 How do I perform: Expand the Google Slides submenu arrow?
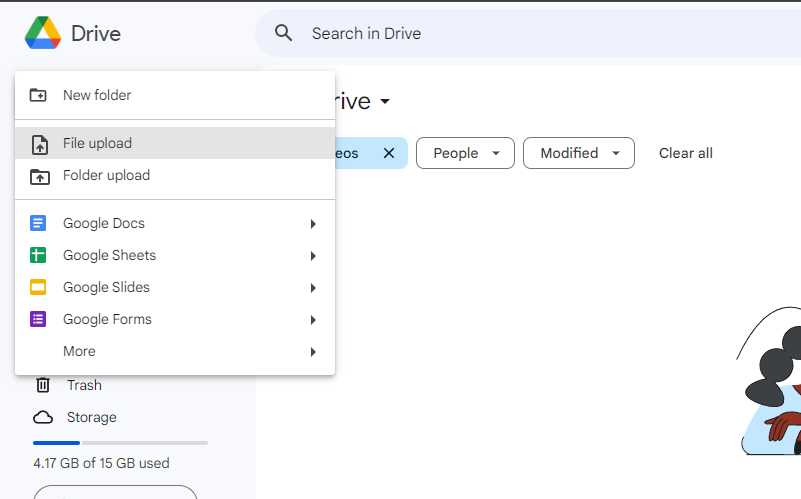tap(313, 288)
